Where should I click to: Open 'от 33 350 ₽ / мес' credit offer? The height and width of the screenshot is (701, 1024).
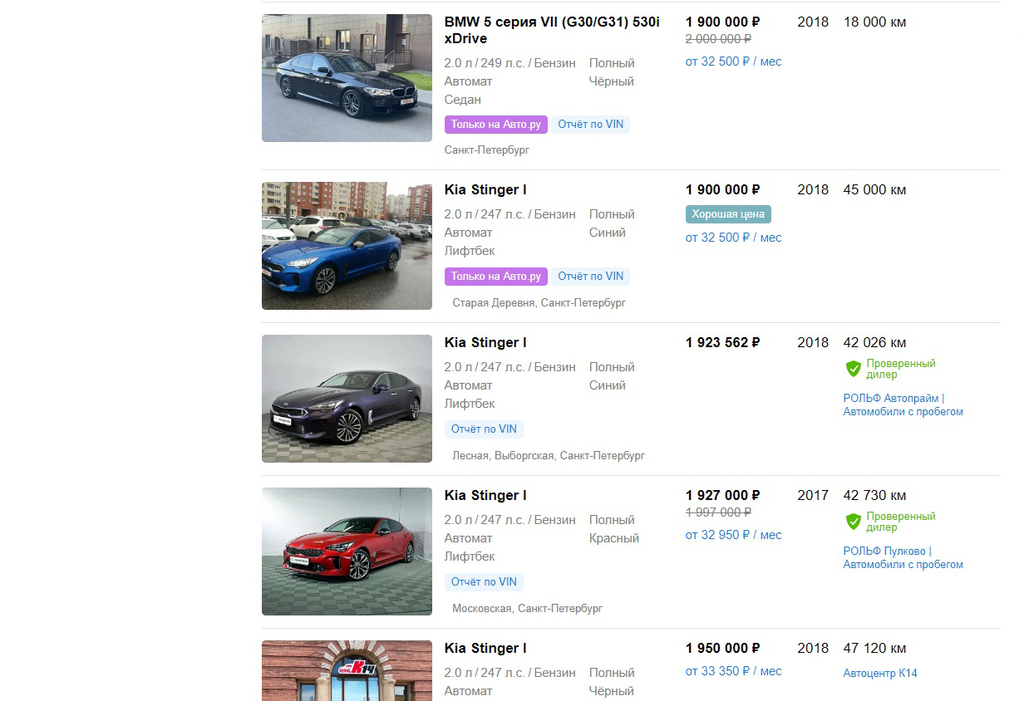click(733, 671)
